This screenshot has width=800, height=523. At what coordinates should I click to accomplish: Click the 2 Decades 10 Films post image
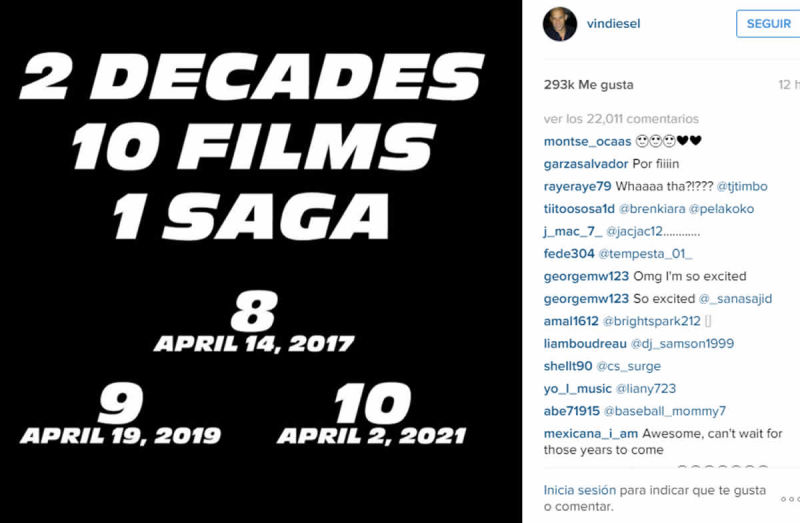point(261,261)
